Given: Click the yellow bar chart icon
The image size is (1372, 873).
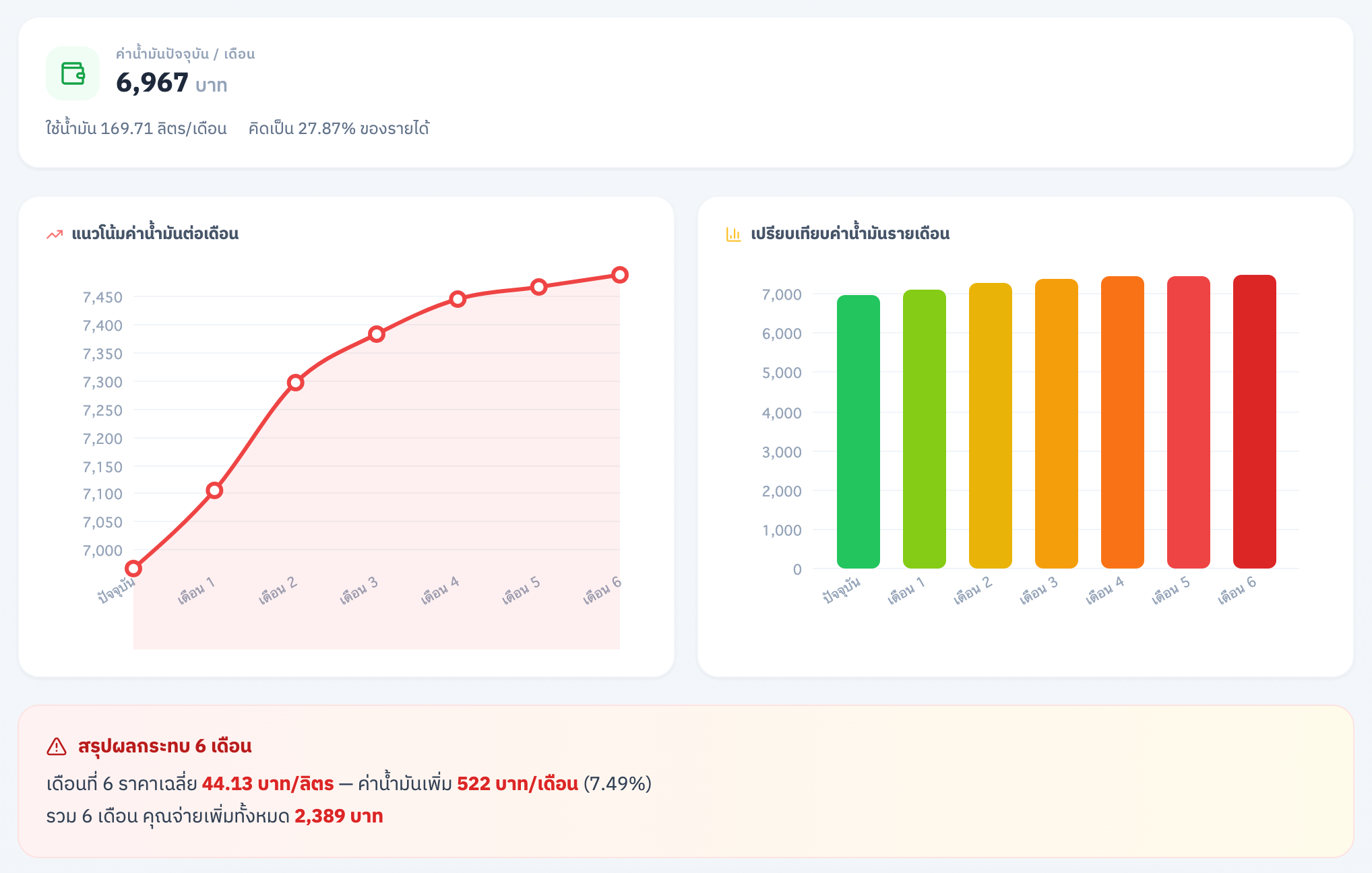Looking at the screenshot, I should point(733,234).
